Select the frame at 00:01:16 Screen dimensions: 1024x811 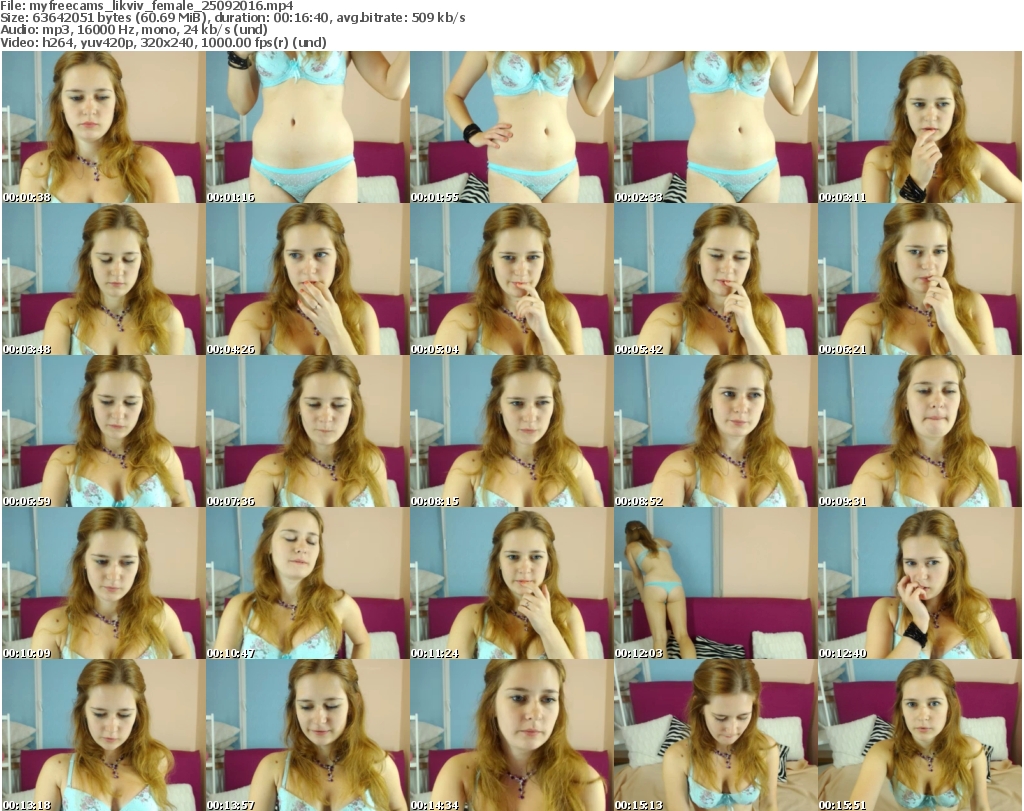307,127
